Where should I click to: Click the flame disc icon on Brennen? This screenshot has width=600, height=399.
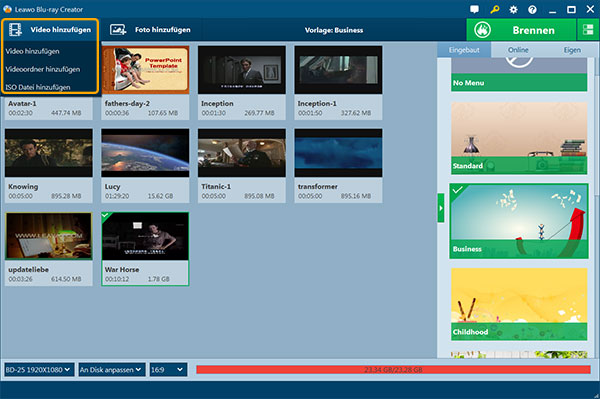pyautogui.click(x=482, y=30)
